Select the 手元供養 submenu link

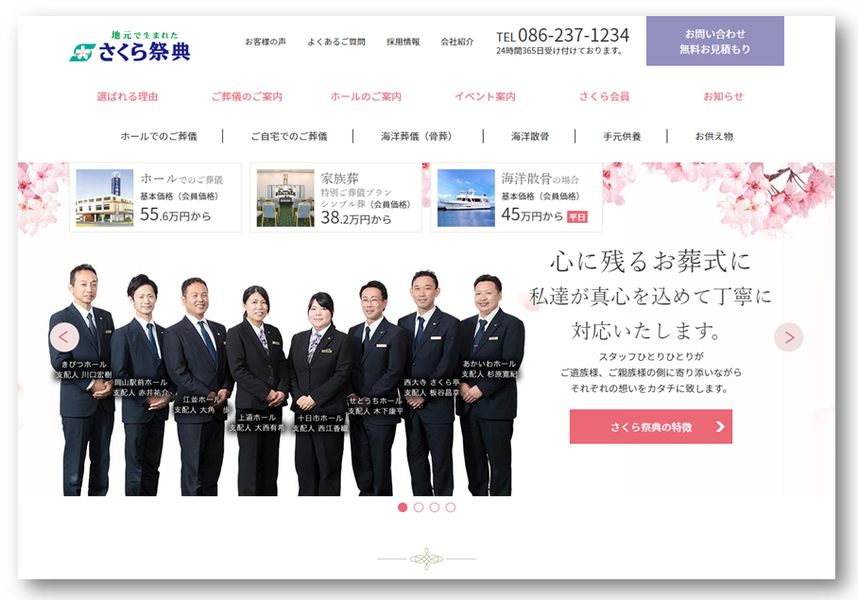click(x=621, y=136)
